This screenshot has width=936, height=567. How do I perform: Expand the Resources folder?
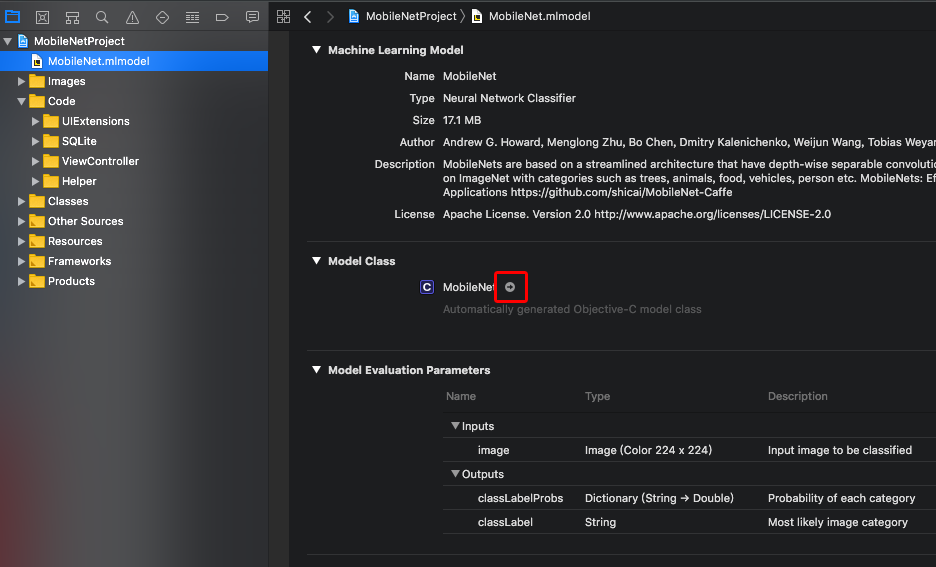click(21, 241)
